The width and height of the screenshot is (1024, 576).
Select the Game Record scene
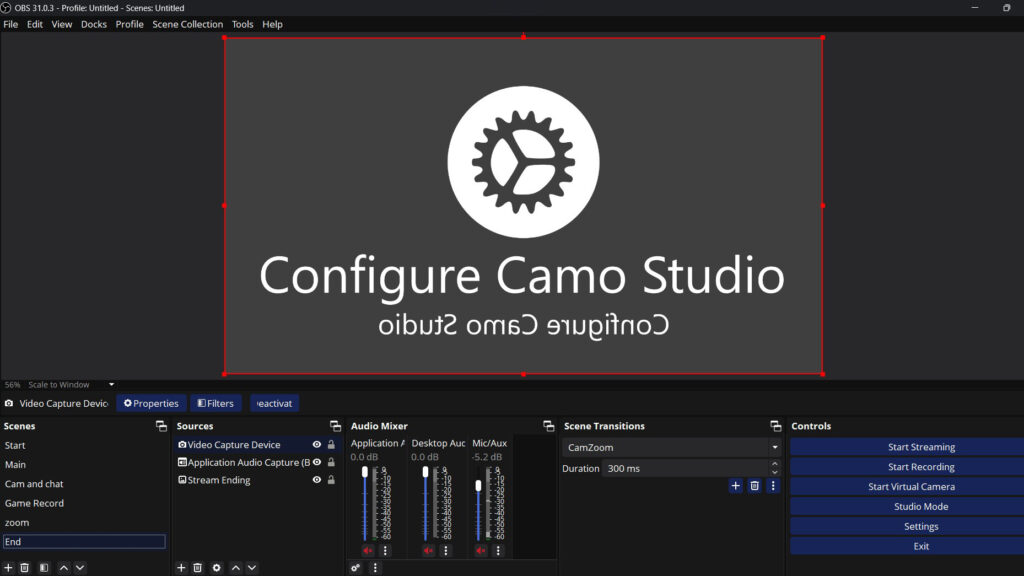click(84, 503)
